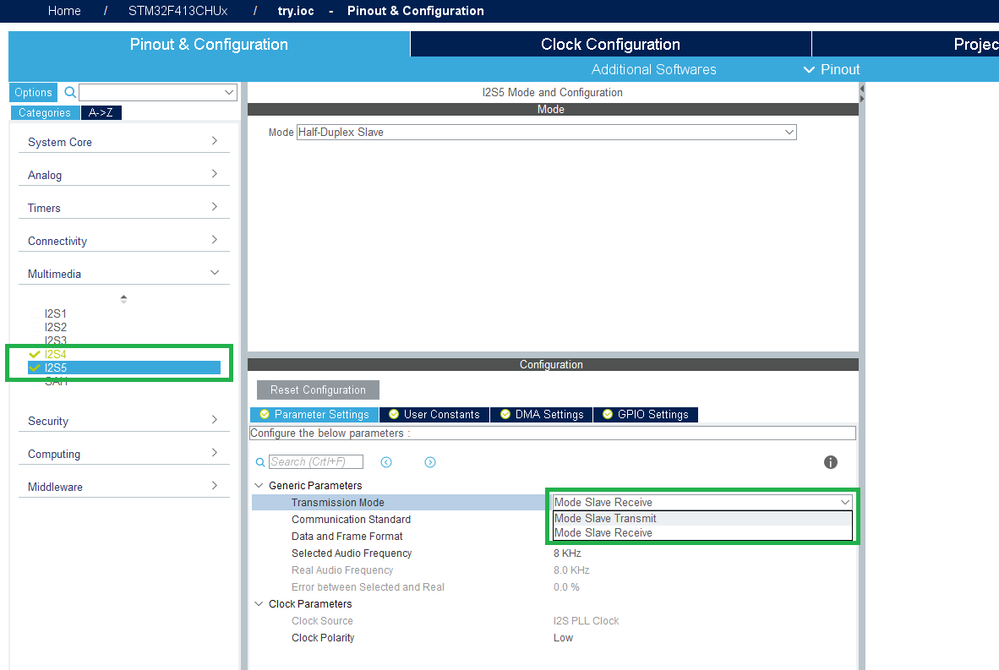This screenshot has height=670, width=999.
Task: Select Clock Polarity parameter
Action: pos(323,638)
